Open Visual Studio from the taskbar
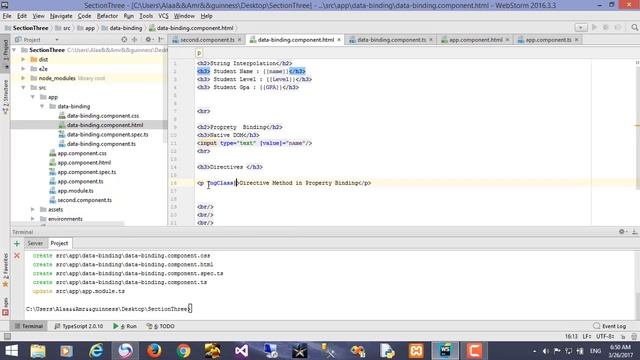 [241, 351]
